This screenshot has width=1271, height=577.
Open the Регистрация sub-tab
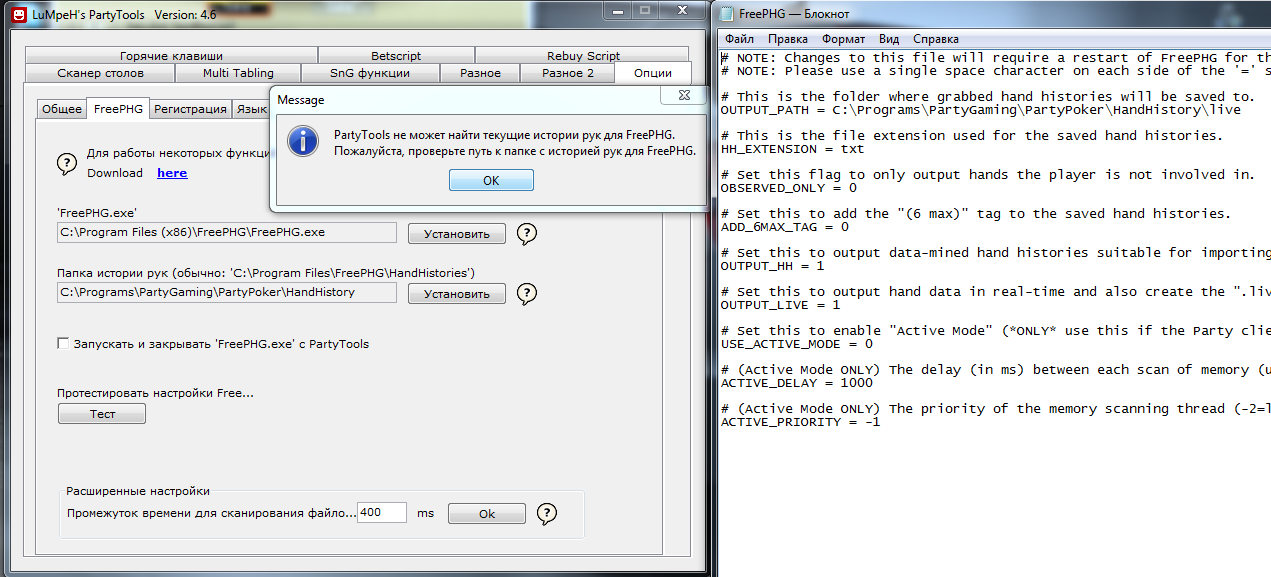[x=190, y=109]
